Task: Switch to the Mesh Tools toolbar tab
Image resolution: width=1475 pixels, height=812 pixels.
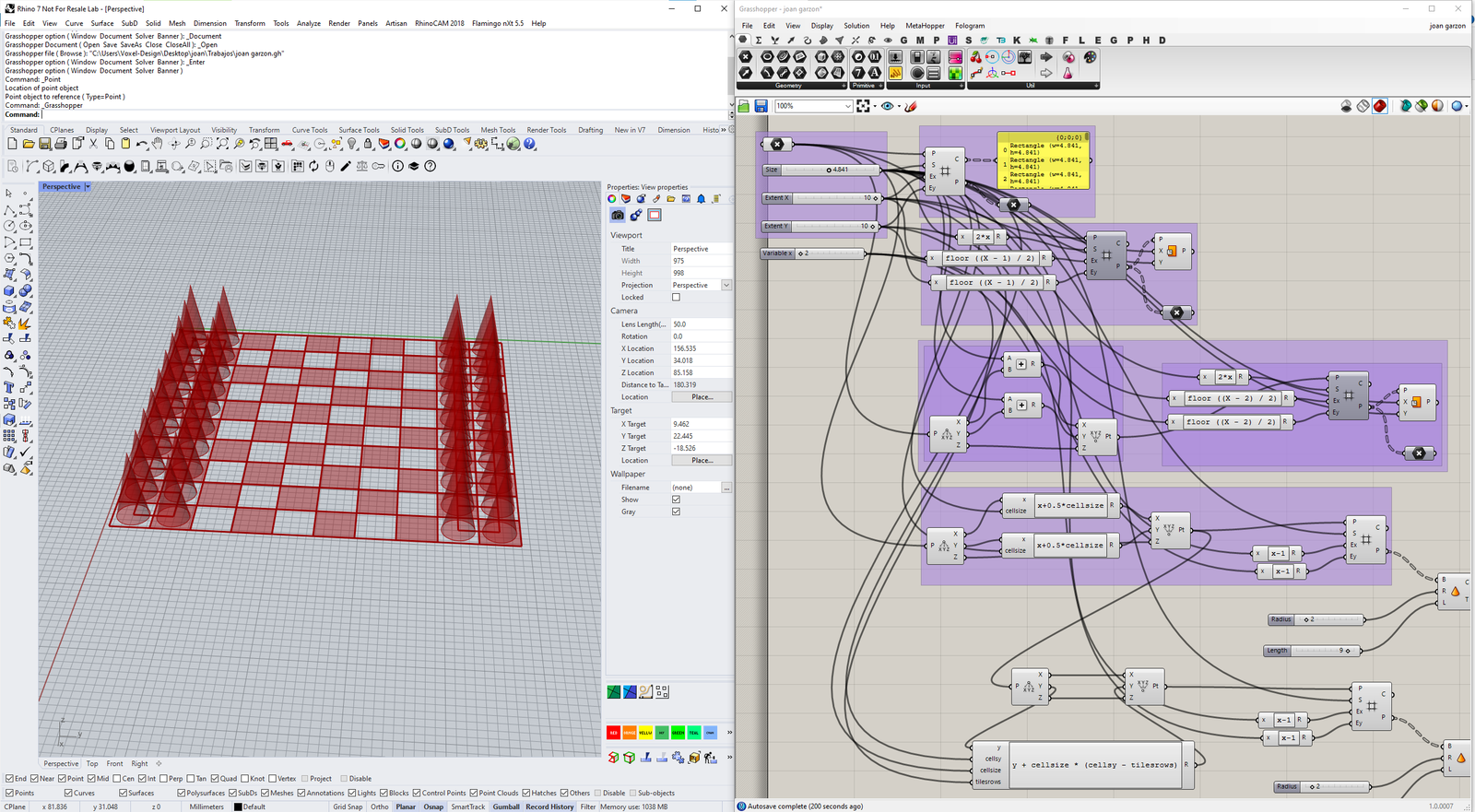Action: (x=498, y=130)
